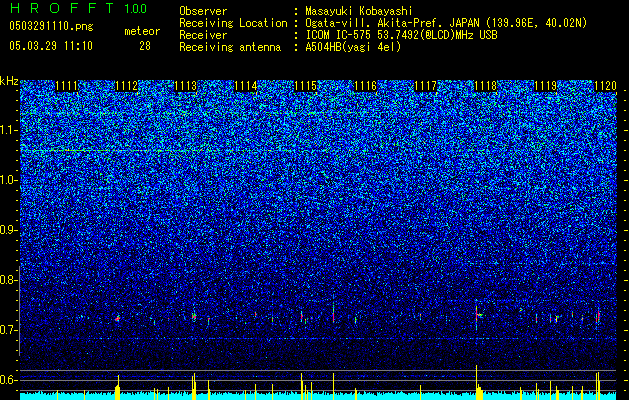Select the ICOM IC-575 53.7492 MHz USB text

pyautogui.click(x=402, y=35)
